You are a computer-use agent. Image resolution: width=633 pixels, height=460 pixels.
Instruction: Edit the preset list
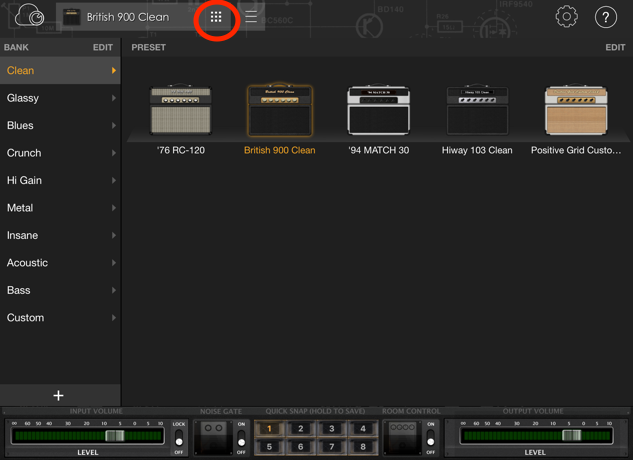[x=615, y=47]
